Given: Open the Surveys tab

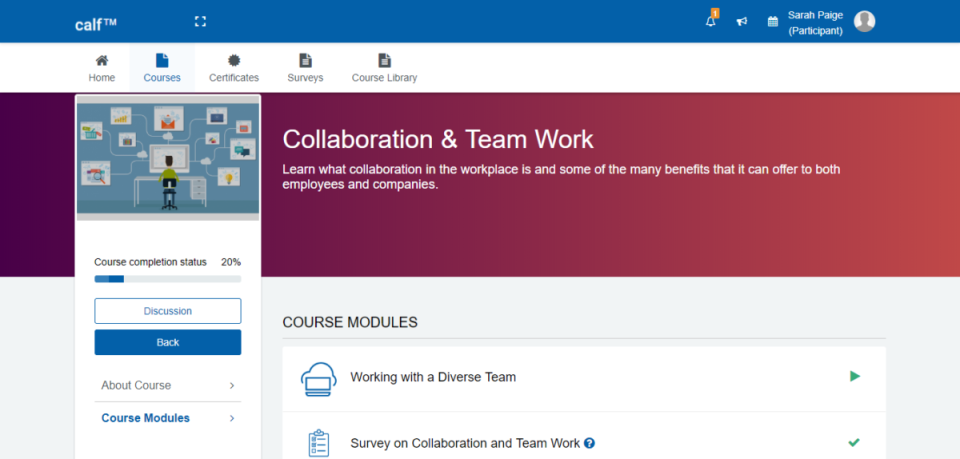Looking at the screenshot, I should tap(305, 68).
